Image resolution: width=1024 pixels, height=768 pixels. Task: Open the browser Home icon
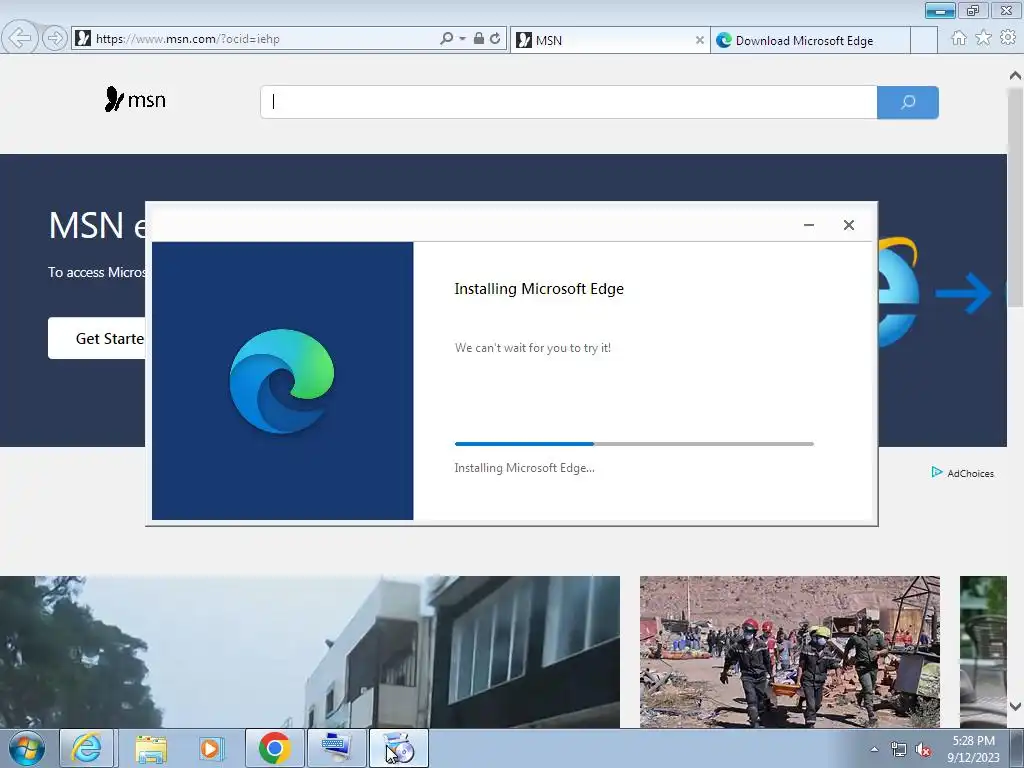coord(959,38)
